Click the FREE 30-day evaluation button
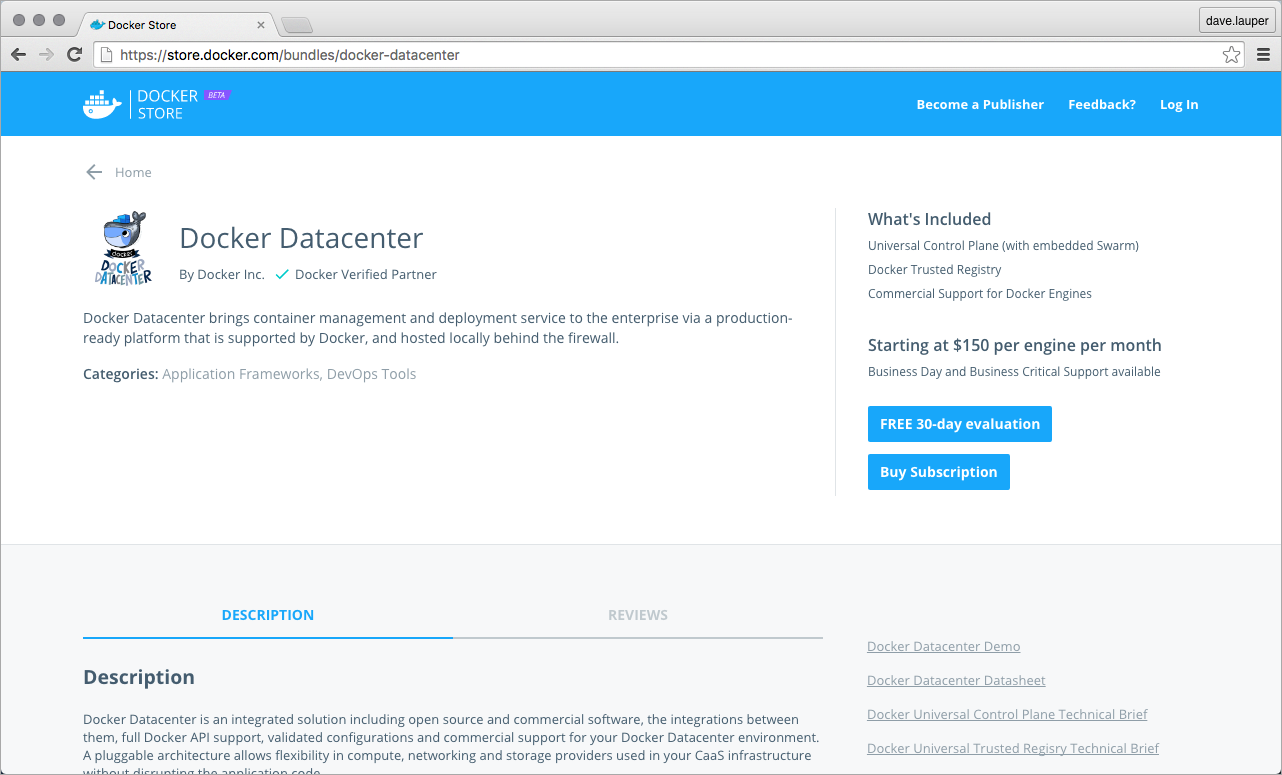1282x775 pixels. pyautogui.click(x=959, y=424)
